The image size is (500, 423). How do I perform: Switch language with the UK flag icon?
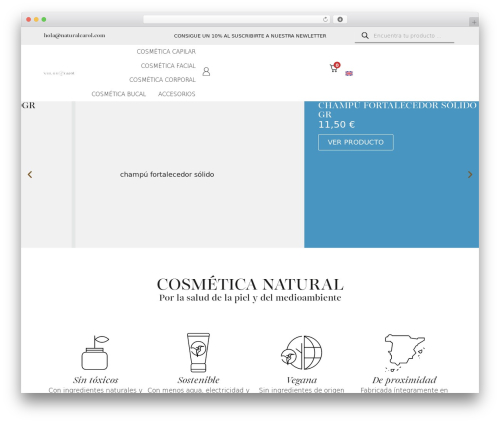(349, 73)
